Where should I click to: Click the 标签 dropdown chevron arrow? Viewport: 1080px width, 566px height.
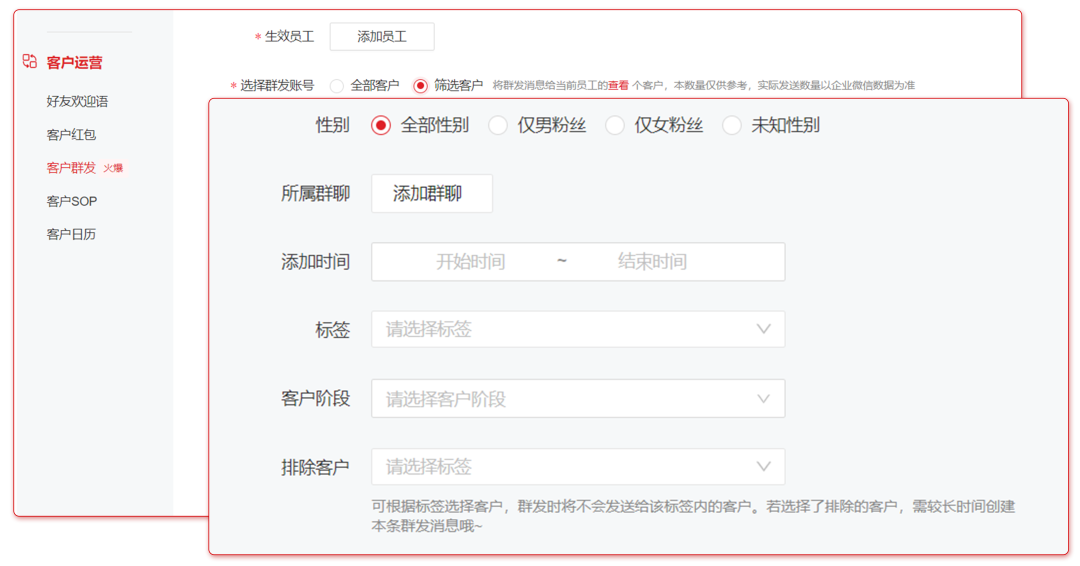764,329
